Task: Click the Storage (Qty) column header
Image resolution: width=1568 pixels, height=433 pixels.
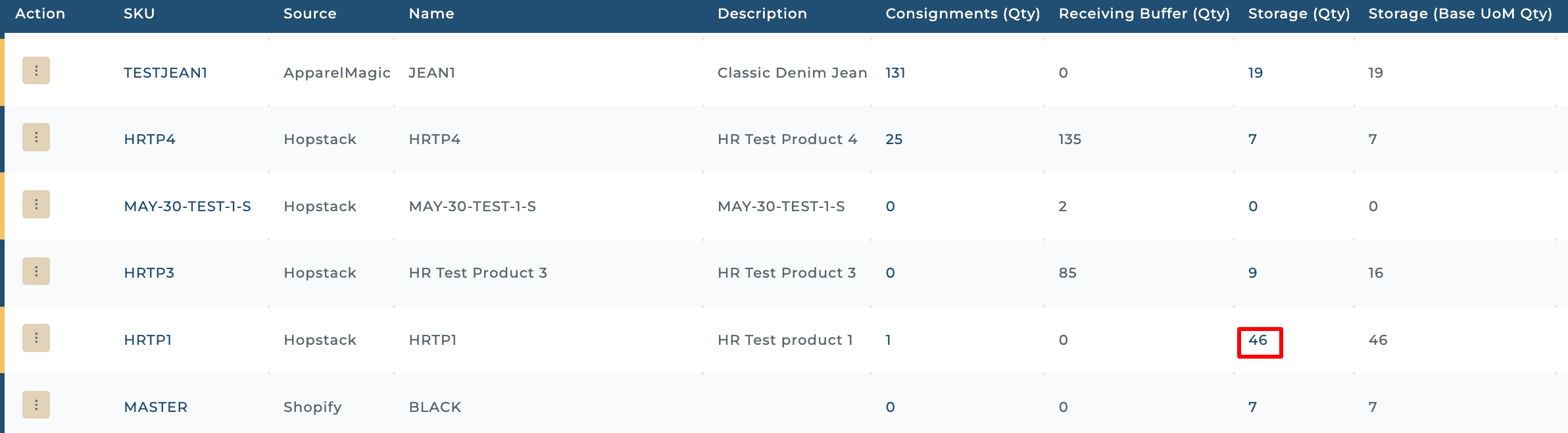Action: click(1298, 14)
